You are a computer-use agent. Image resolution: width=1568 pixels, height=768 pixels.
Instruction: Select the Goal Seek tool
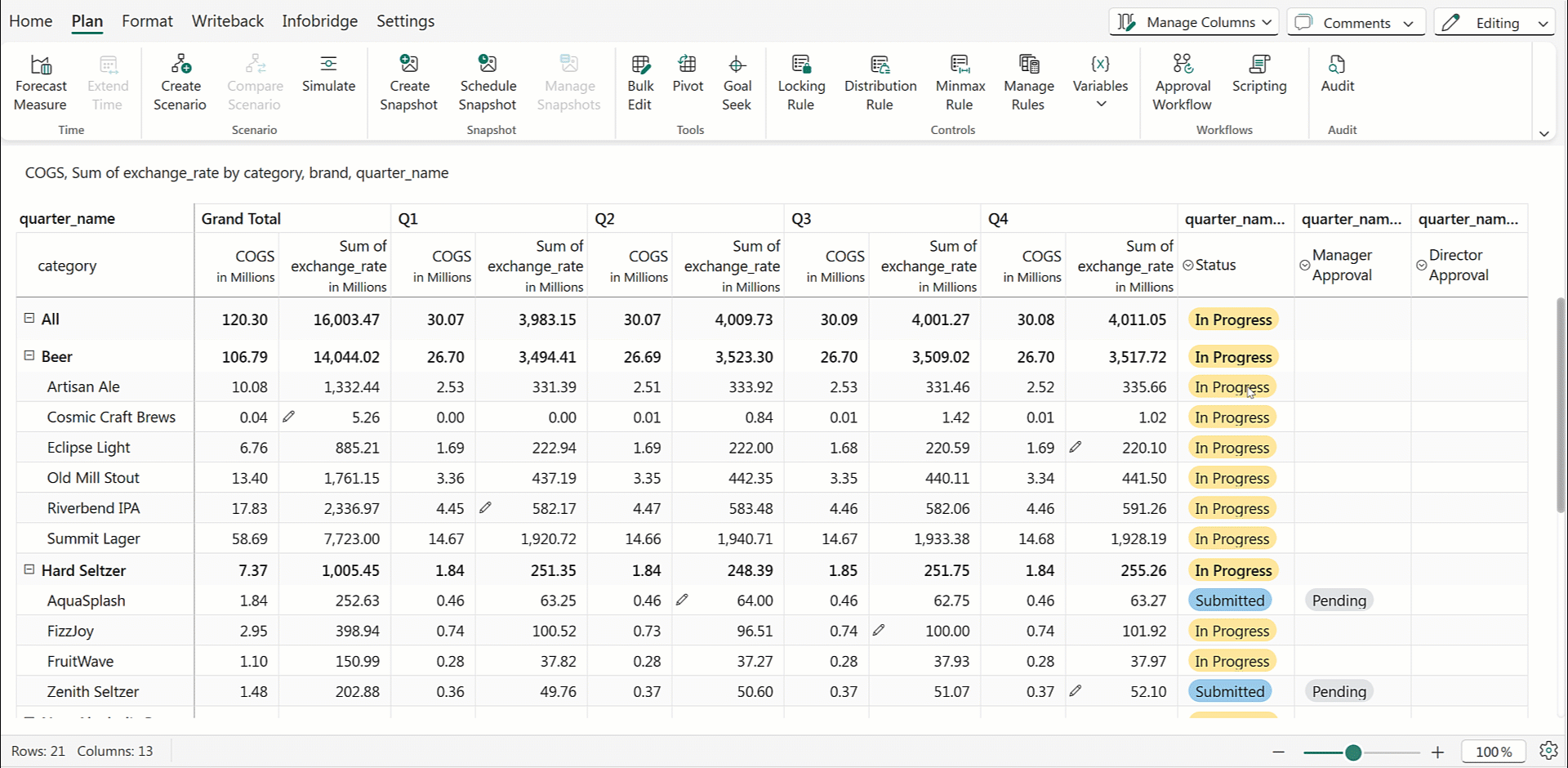[737, 83]
